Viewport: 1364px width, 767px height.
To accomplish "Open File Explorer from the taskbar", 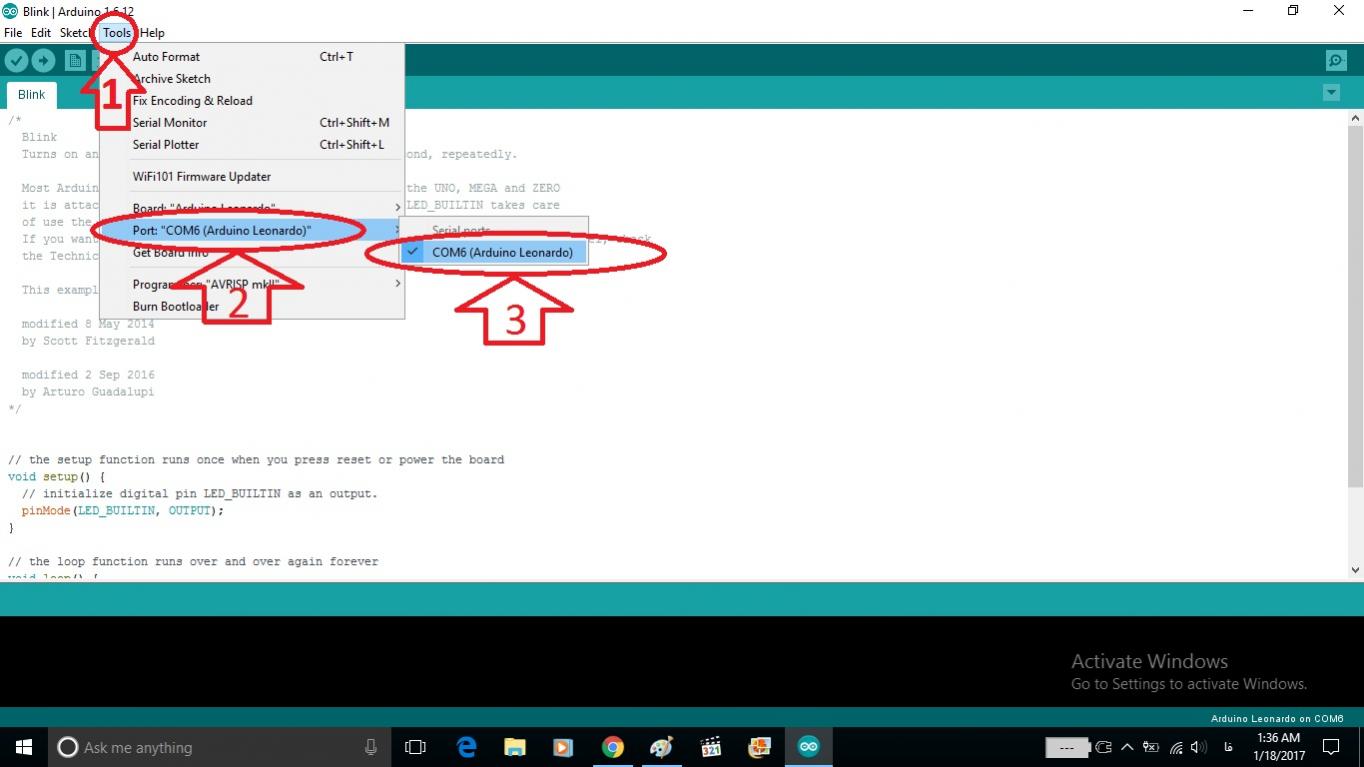I will pyautogui.click(x=515, y=747).
